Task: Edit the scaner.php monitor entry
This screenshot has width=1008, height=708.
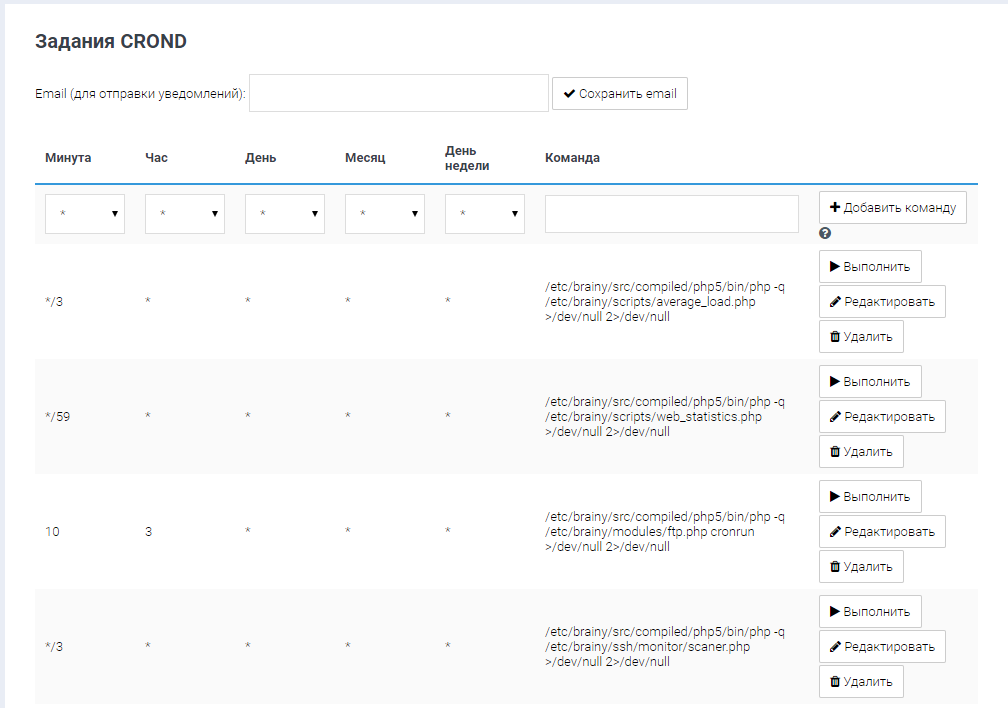Action: [x=882, y=647]
